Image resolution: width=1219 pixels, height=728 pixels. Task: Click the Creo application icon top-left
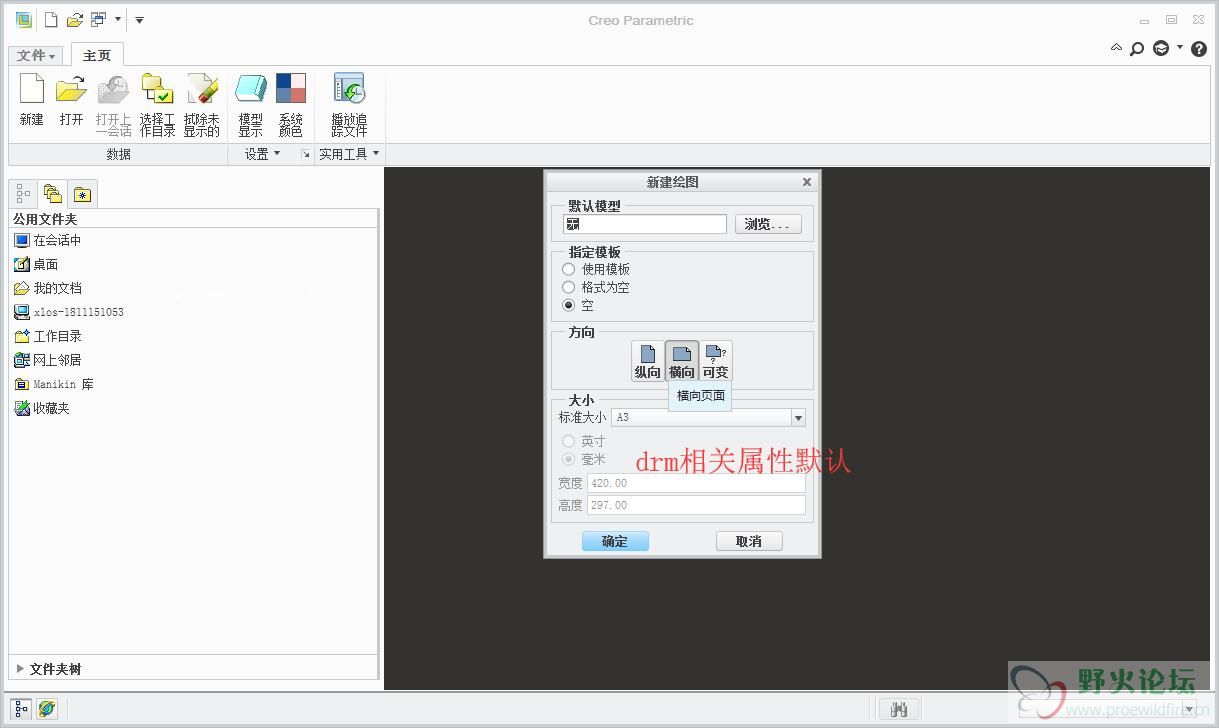click(x=23, y=20)
